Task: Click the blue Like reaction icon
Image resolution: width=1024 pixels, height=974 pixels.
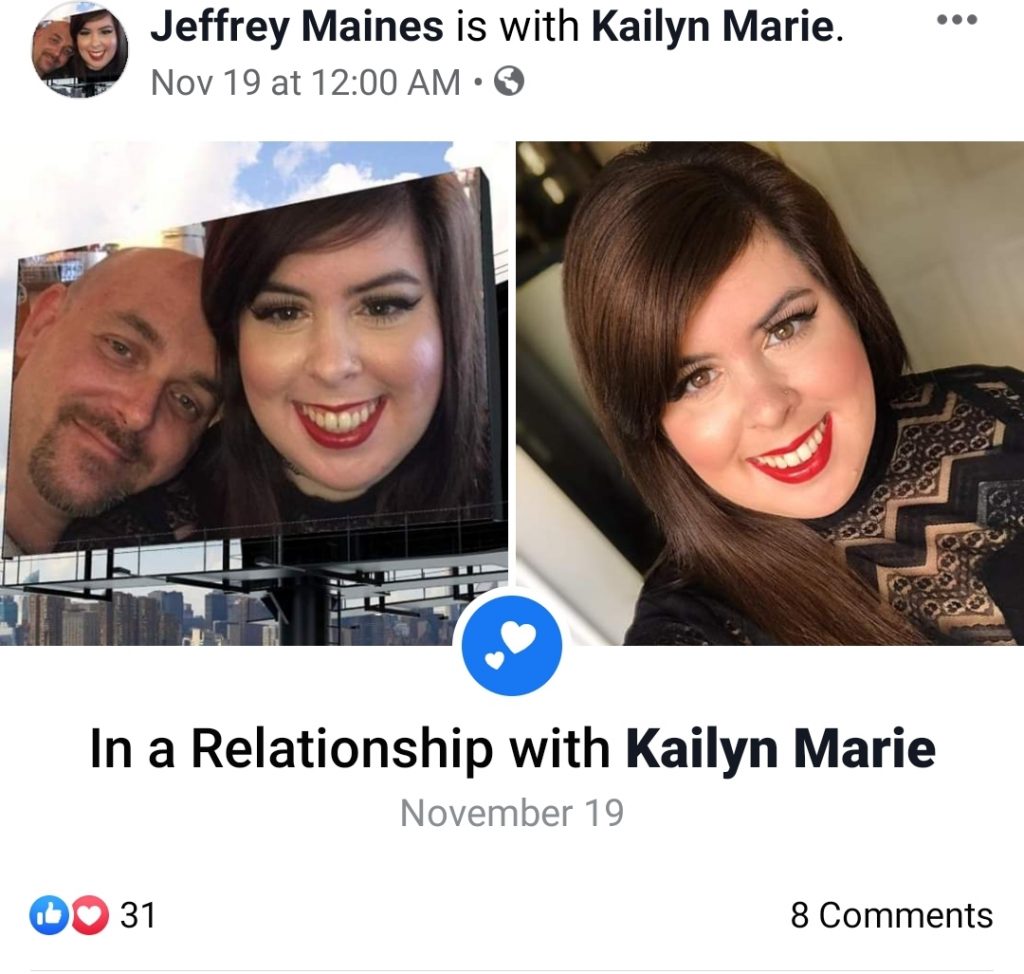Action: [x=49, y=915]
